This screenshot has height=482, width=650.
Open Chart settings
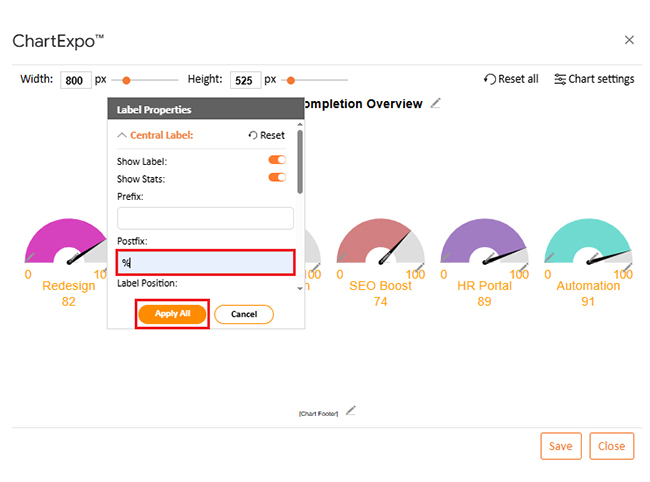click(x=594, y=79)
